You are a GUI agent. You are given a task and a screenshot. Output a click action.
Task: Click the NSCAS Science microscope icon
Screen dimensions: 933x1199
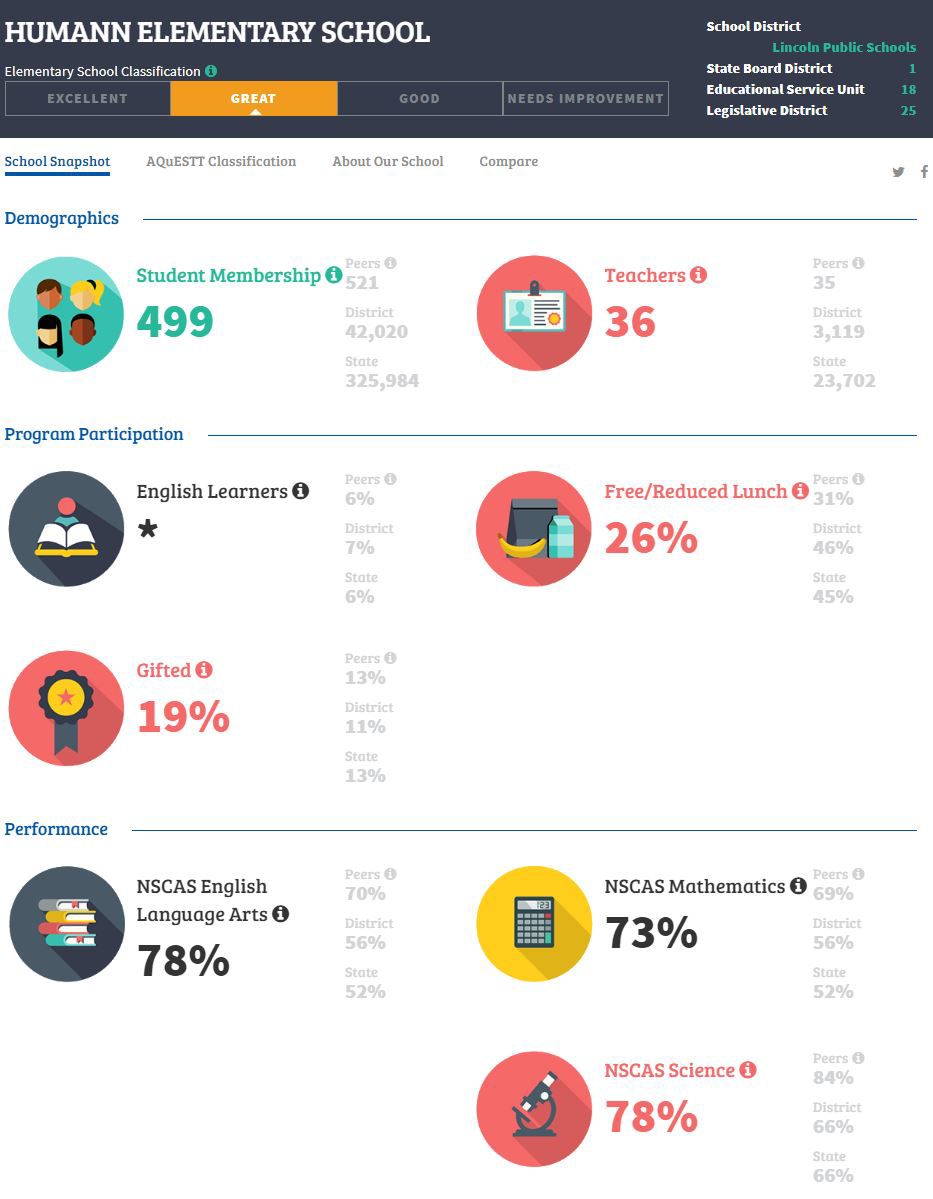[x=534, y=1109]
